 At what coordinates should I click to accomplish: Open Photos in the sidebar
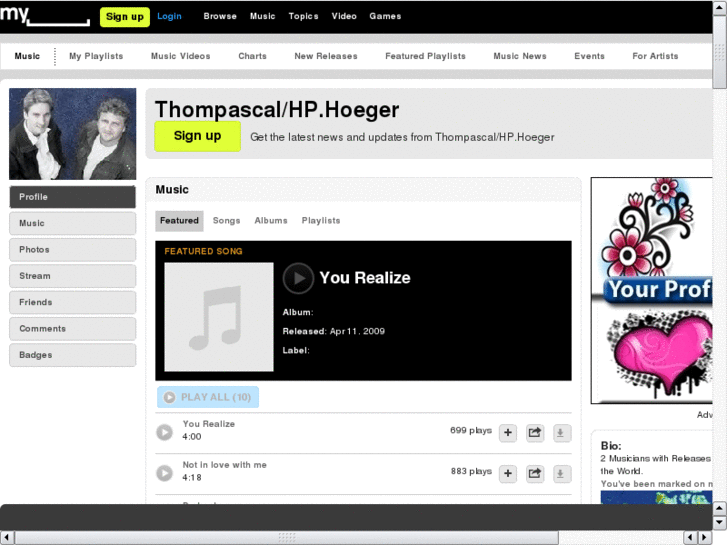72,250
